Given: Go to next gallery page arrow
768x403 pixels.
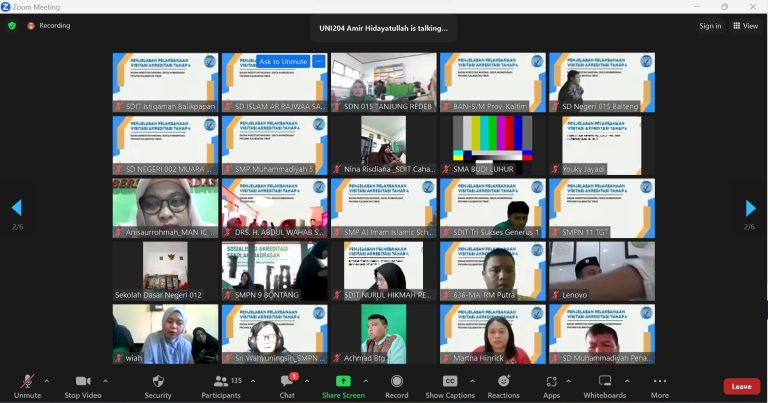Looking at the screenshot, I should point(751,208).
